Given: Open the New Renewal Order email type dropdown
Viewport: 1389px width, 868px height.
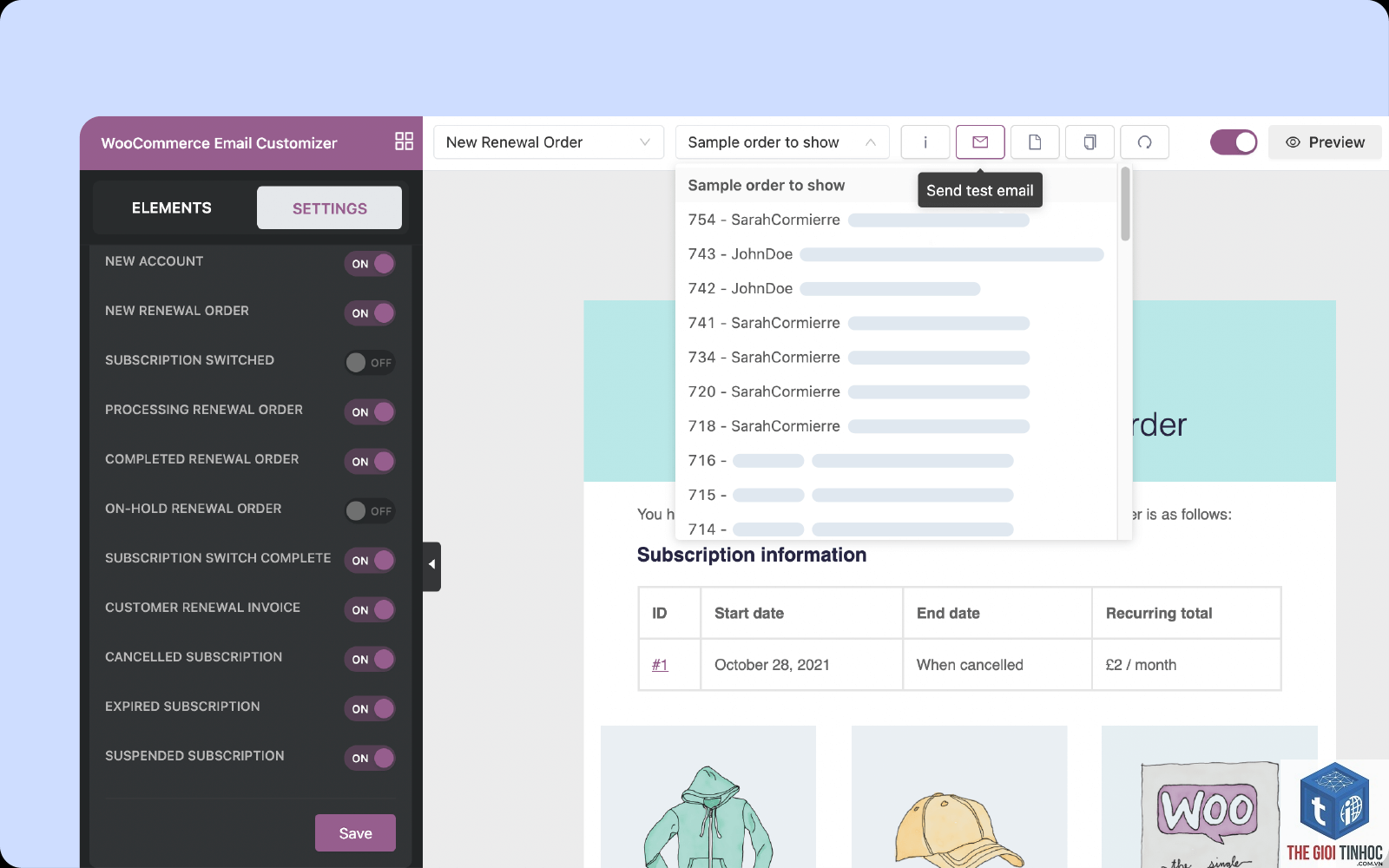Looking at the screenshot, I should [x=549, y=142].
